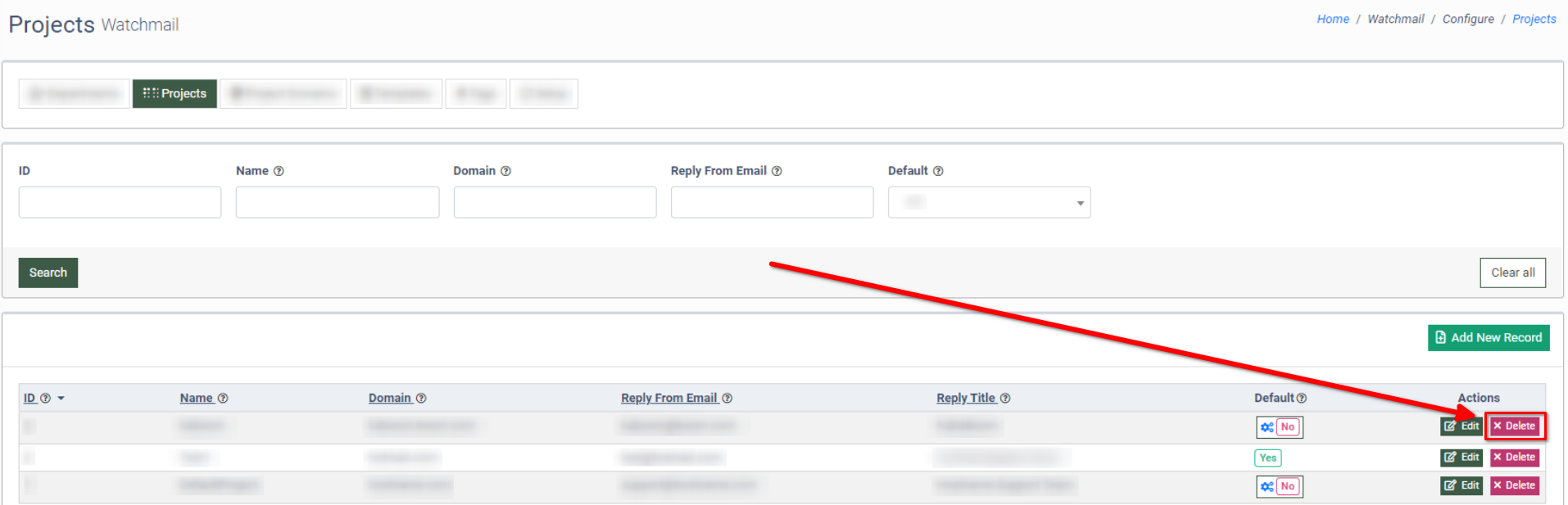Sort table by Name column header
Screen dimensions: 1568x505
[x=197, y=399]
